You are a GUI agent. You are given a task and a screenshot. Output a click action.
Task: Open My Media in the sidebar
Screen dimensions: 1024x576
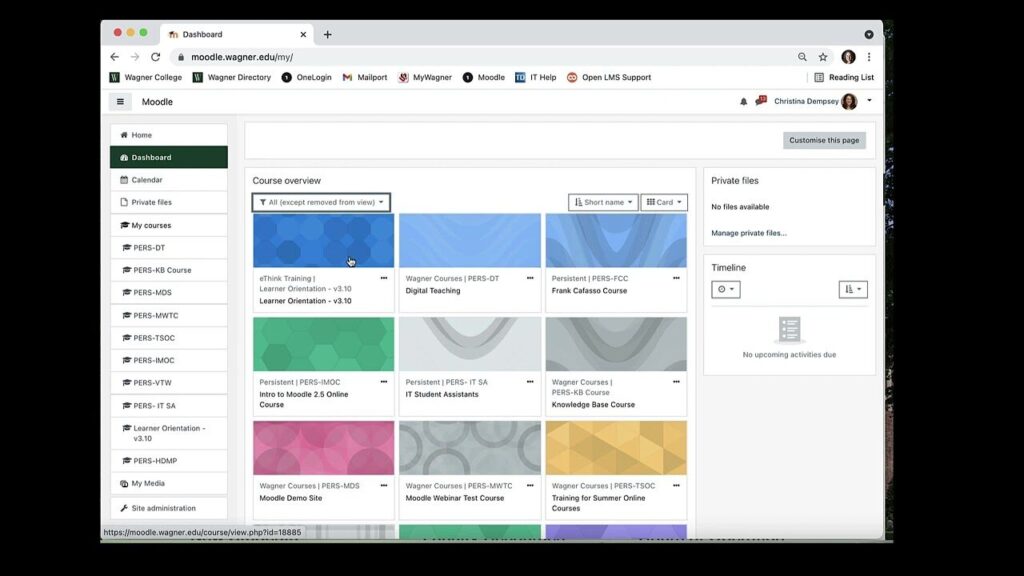[144, 483]
